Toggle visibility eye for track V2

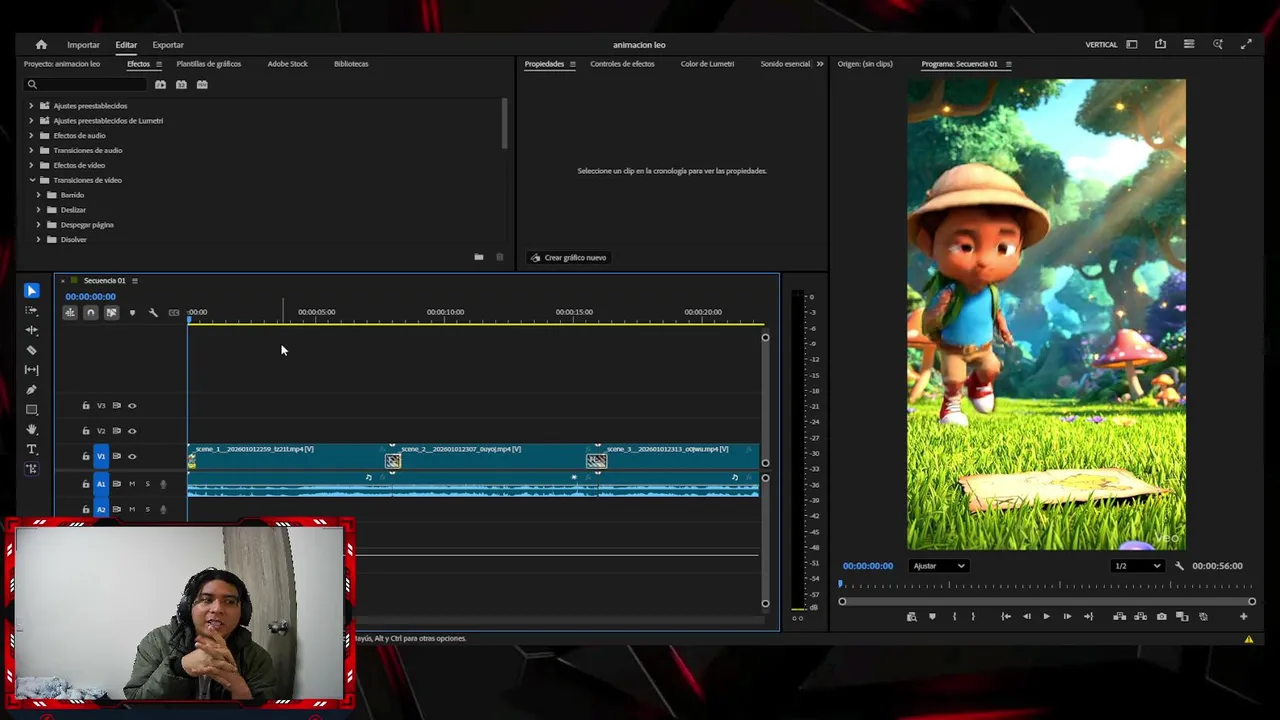pyautogui.click(x=132, y=431)
